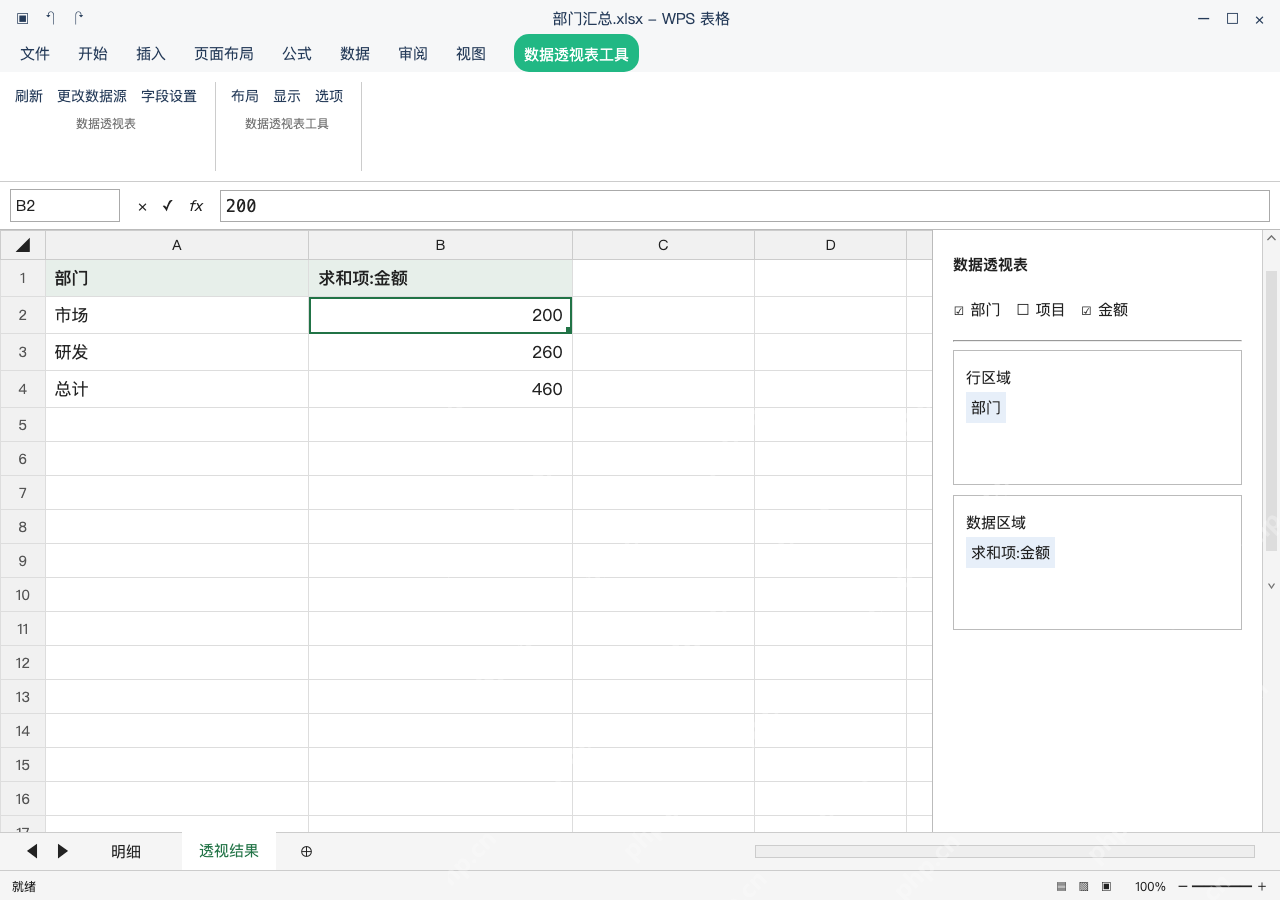This screenshot has width=1280, height=900.
Task: Open the fx insert function icon
Action: coord(196,206)
